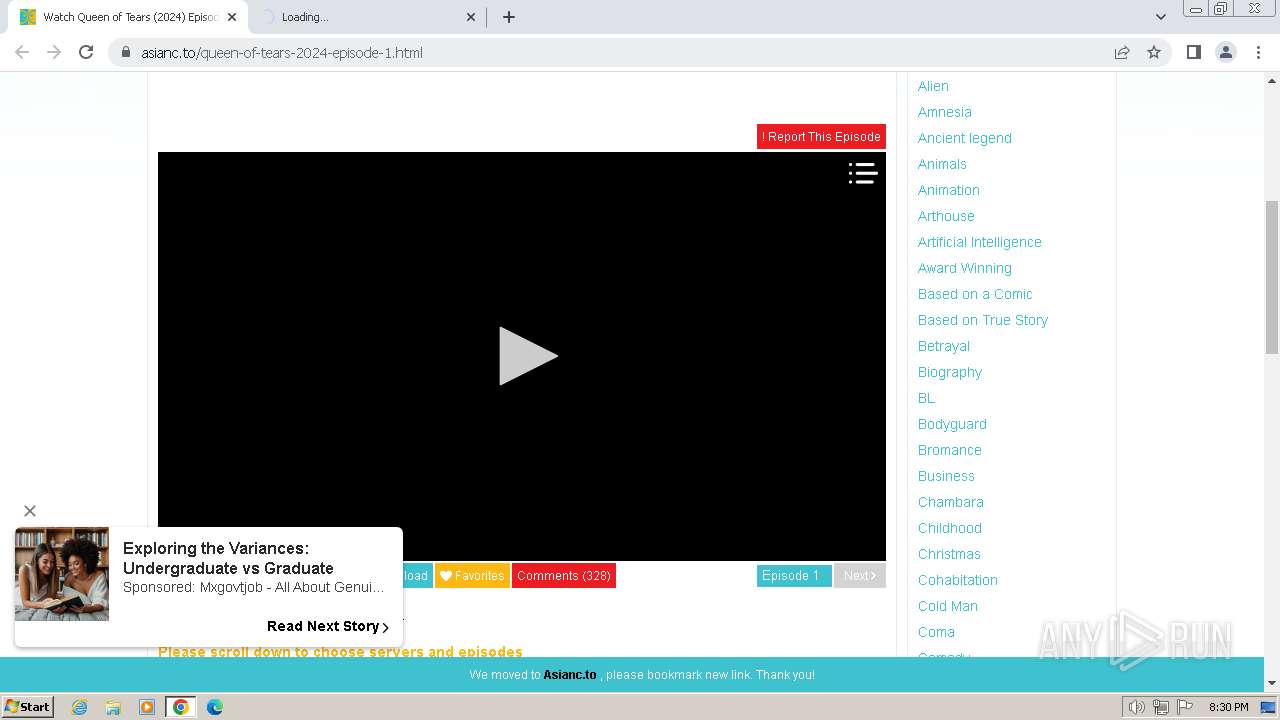Open the Chrome profile menu
Image resolution: width=1280 pixels, height=720 pixels.
coord(1226,52)
